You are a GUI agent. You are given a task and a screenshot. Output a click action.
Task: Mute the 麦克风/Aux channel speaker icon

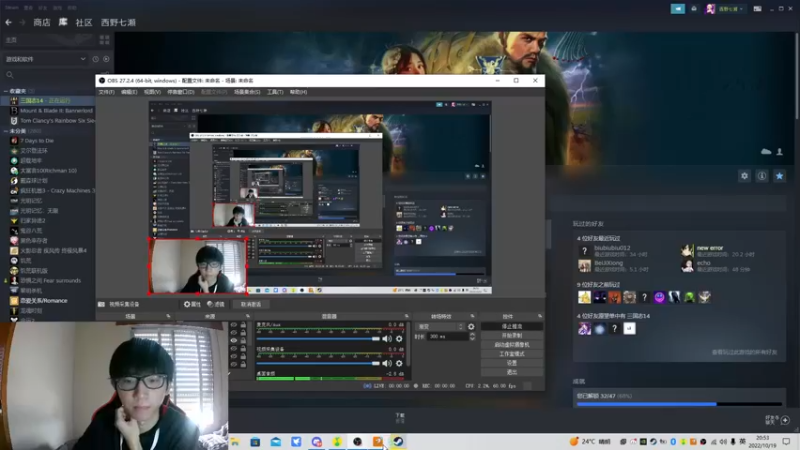click(387, 339)
